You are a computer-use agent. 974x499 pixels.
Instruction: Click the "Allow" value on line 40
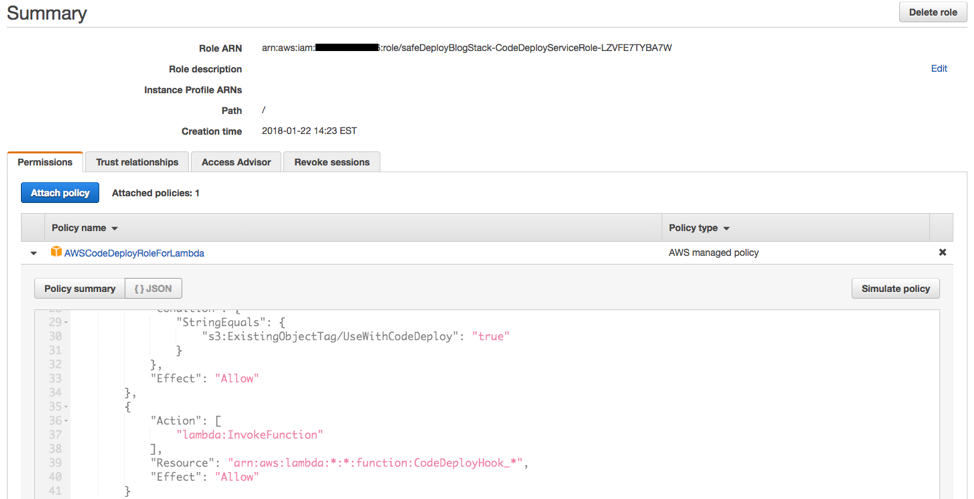click(x=235, y=477)
